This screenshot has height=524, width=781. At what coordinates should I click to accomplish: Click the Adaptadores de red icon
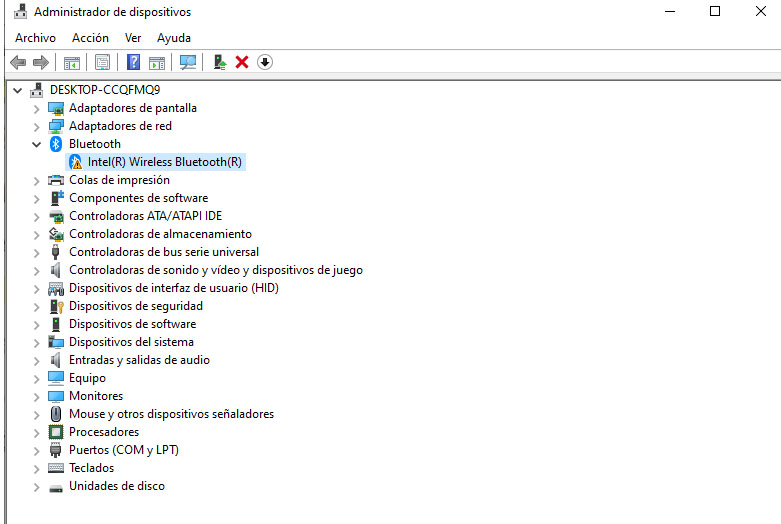click(x=56, y=126)
